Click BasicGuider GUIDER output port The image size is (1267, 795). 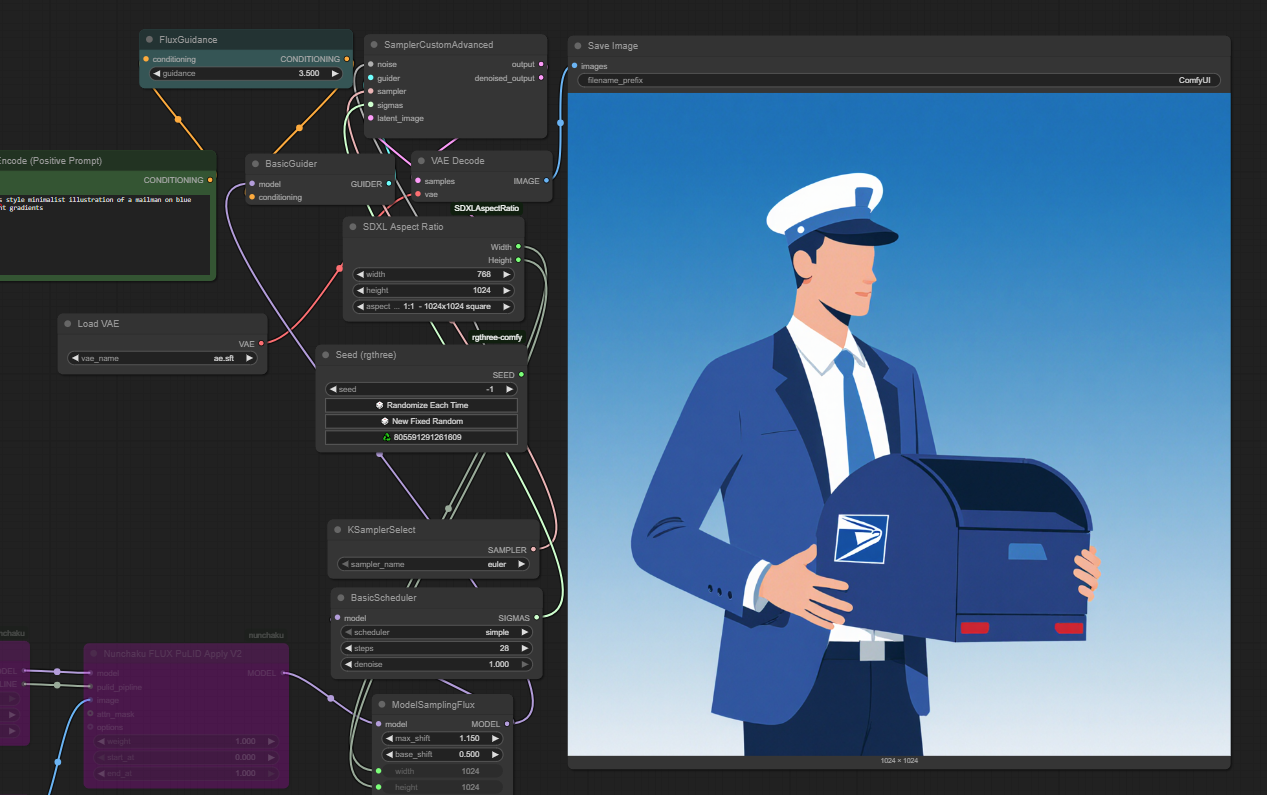tap(389, 184)
